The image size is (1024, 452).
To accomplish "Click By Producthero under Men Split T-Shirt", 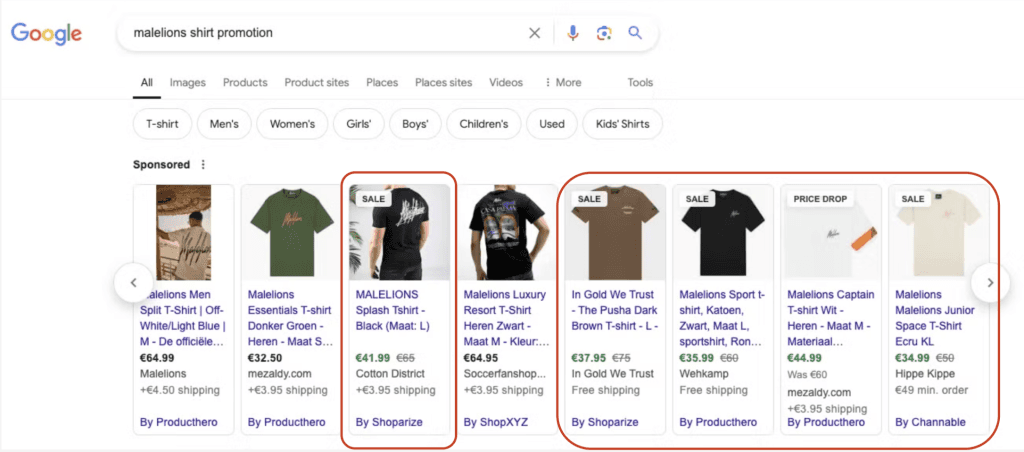I will tap(178, 422).
